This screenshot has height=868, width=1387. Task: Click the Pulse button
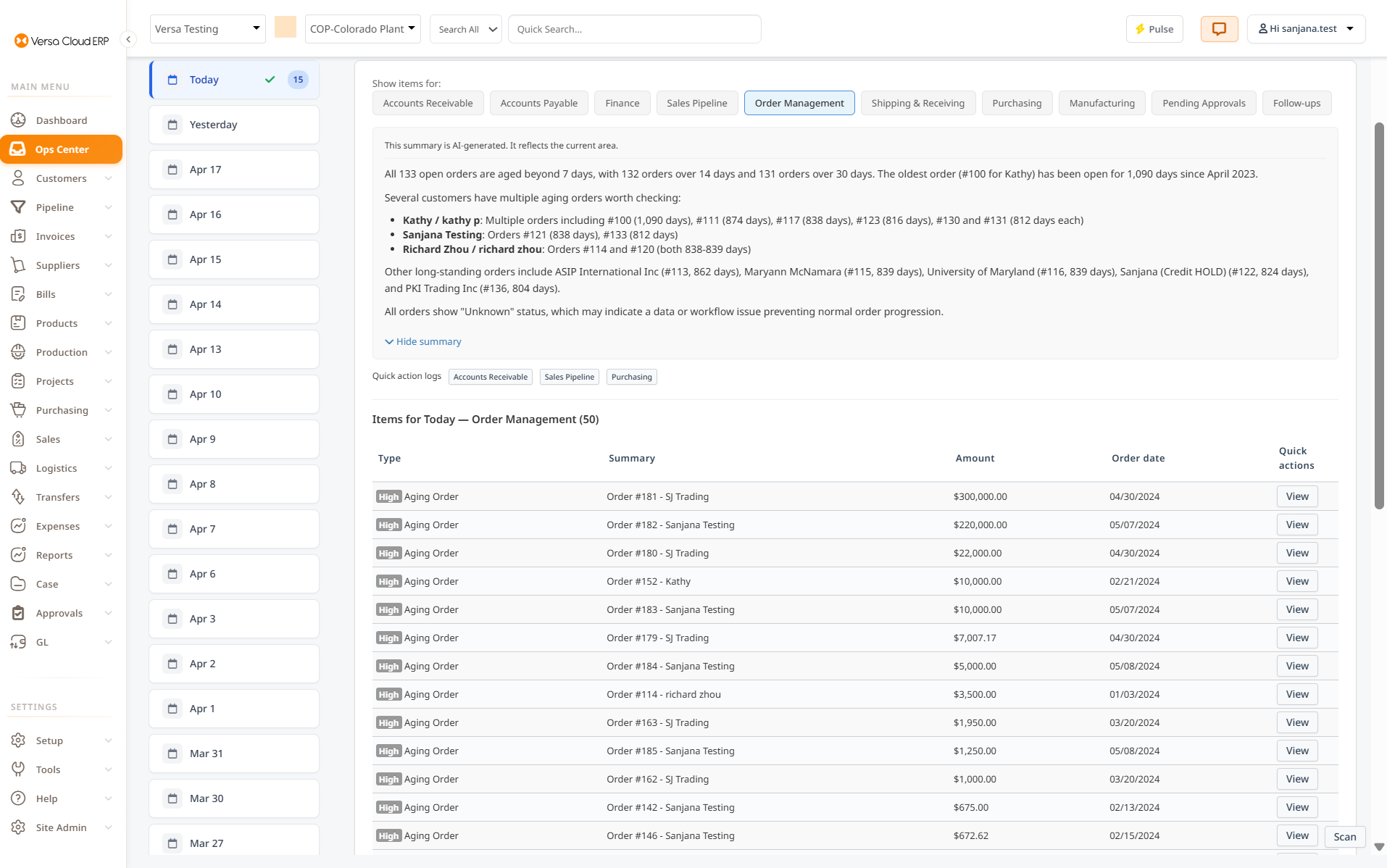pyautogui.click(x=1154, y=29)
